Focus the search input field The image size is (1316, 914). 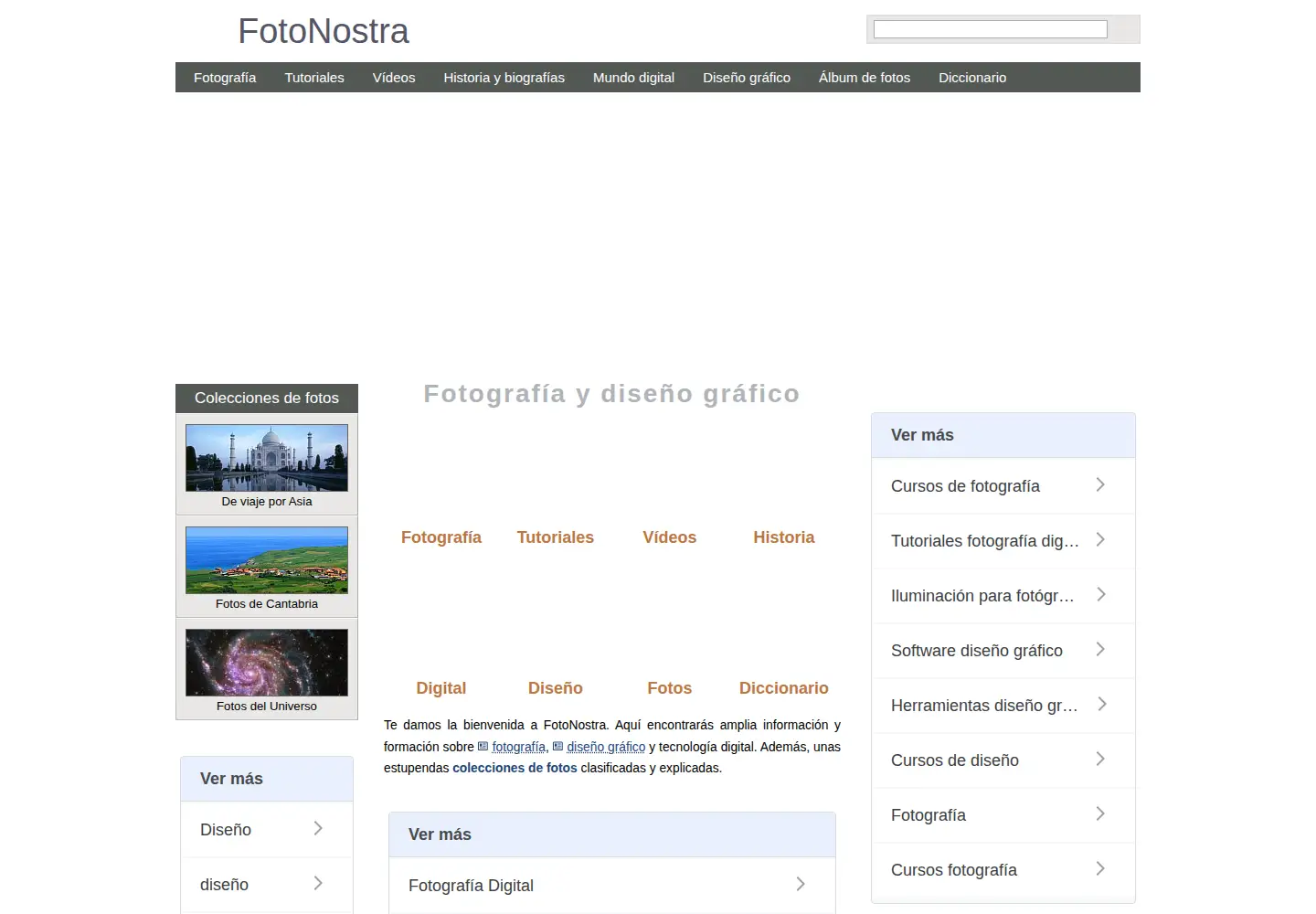click(x=991, y=29)
